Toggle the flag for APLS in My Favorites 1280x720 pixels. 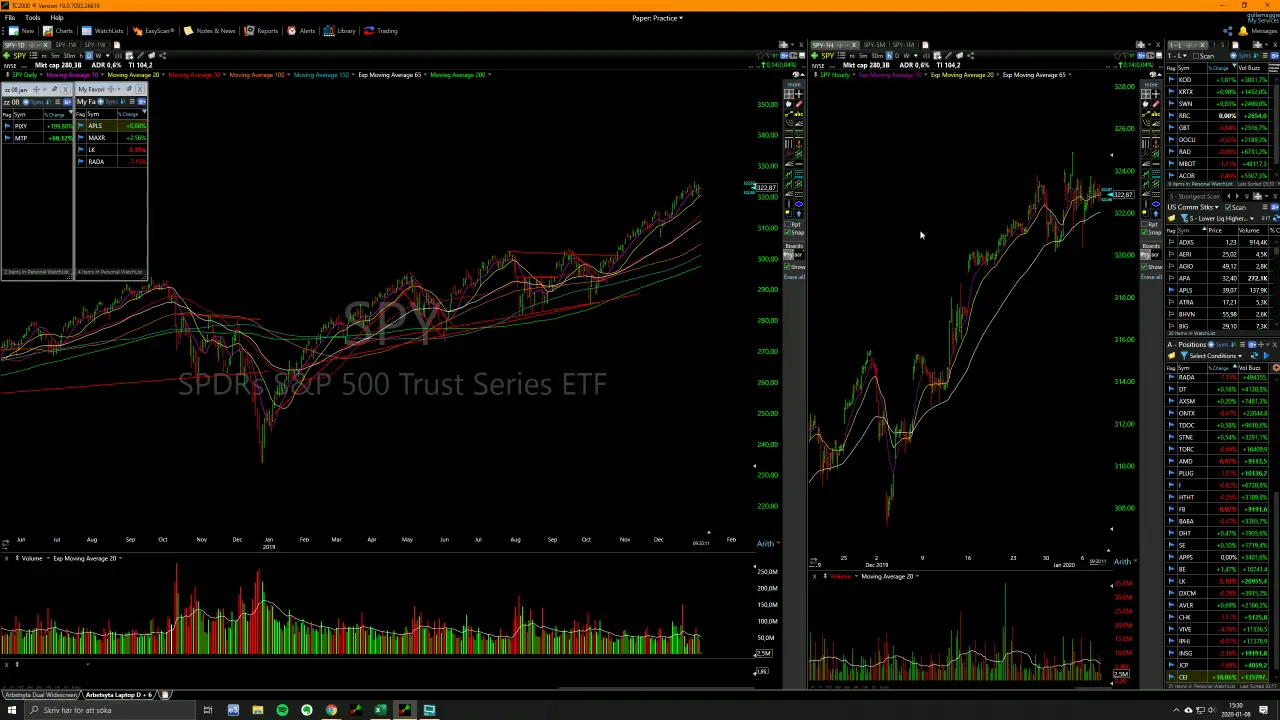(x=81, y=126)
